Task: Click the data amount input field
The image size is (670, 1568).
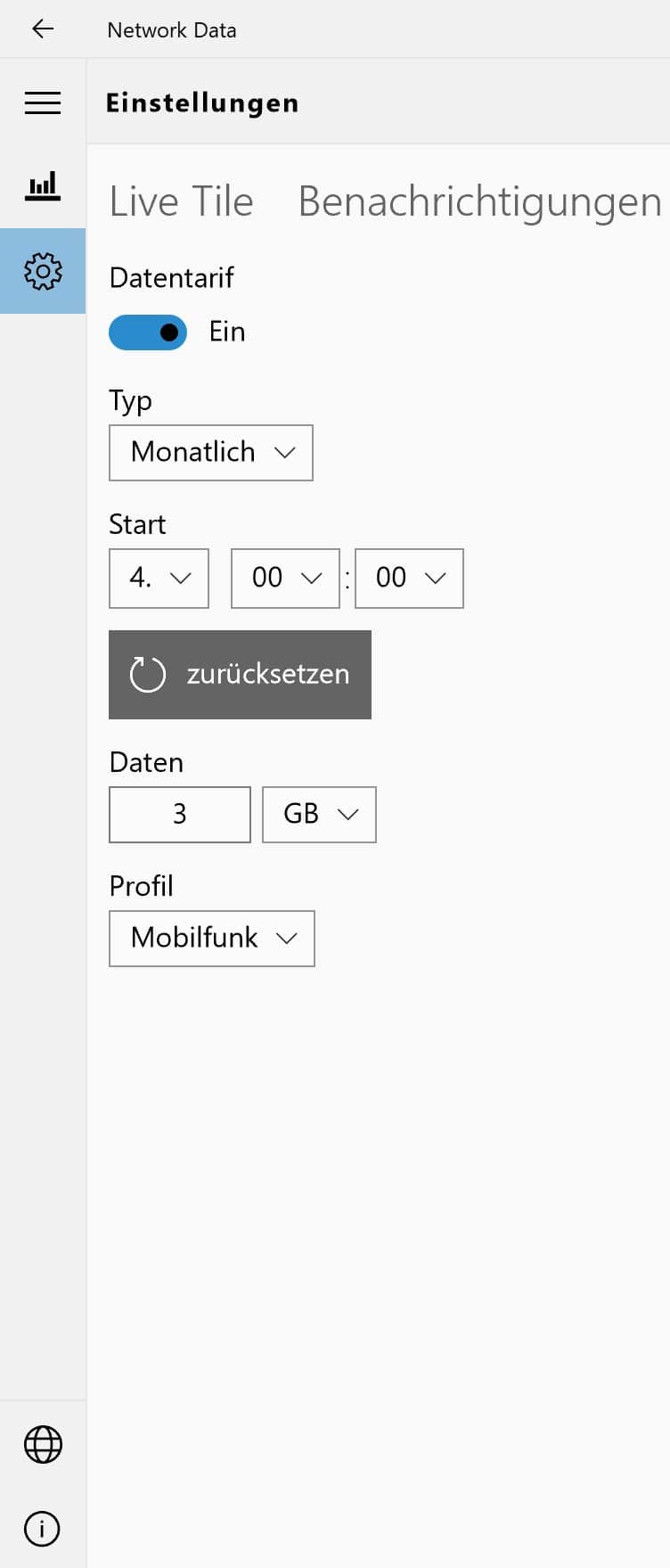Action: [x=180, y=815]
